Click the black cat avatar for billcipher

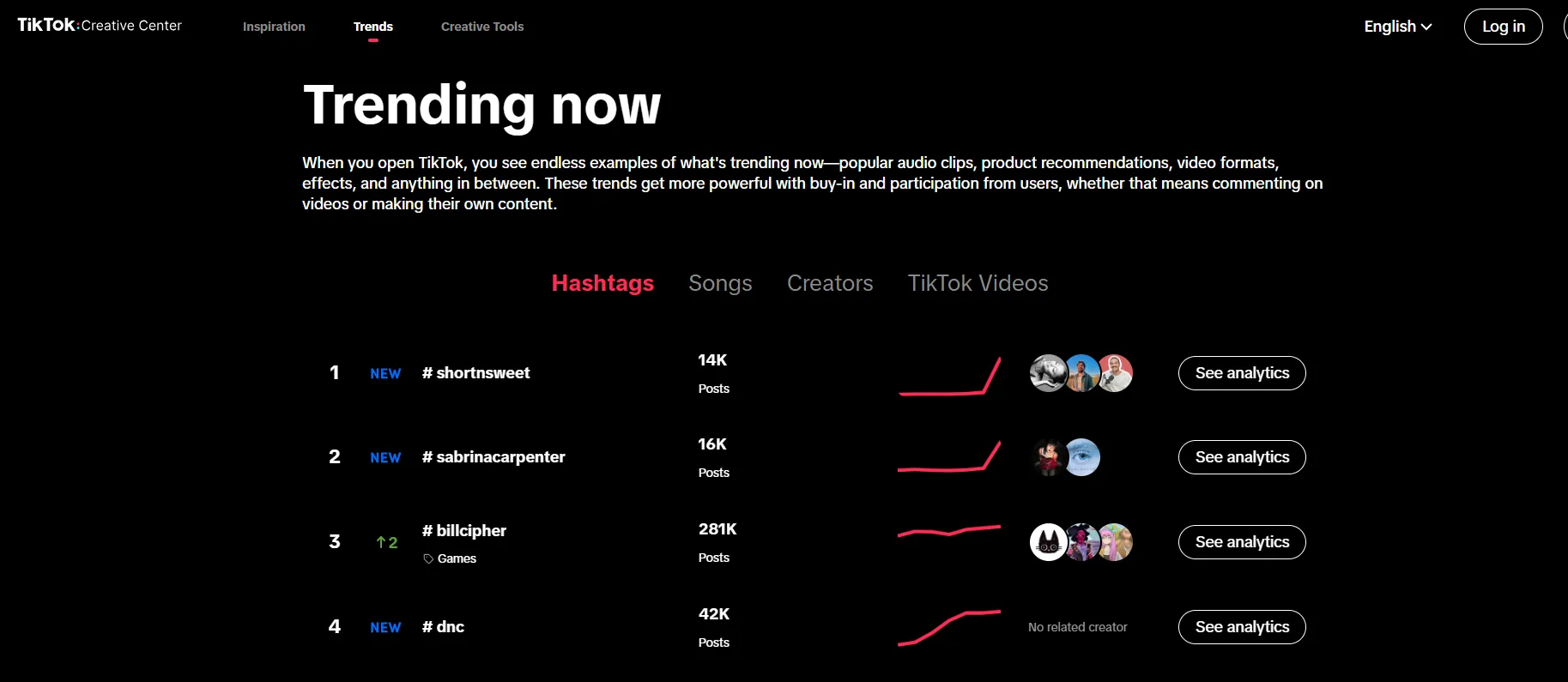1048,542
